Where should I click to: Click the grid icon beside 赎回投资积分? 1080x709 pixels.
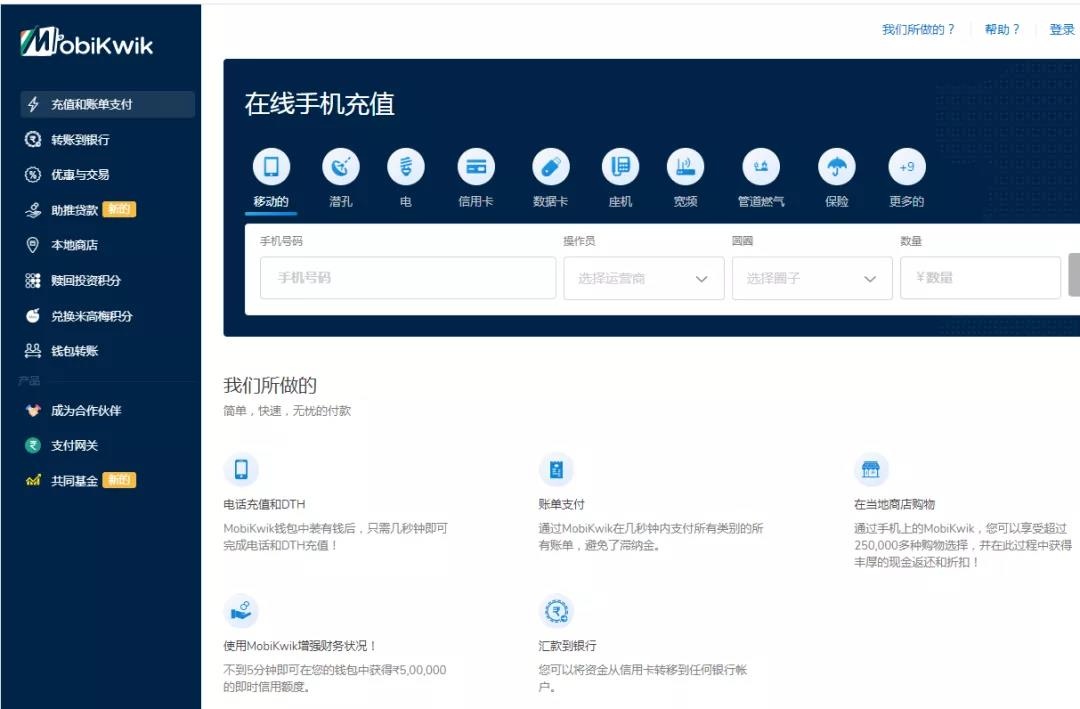point(33,280)
